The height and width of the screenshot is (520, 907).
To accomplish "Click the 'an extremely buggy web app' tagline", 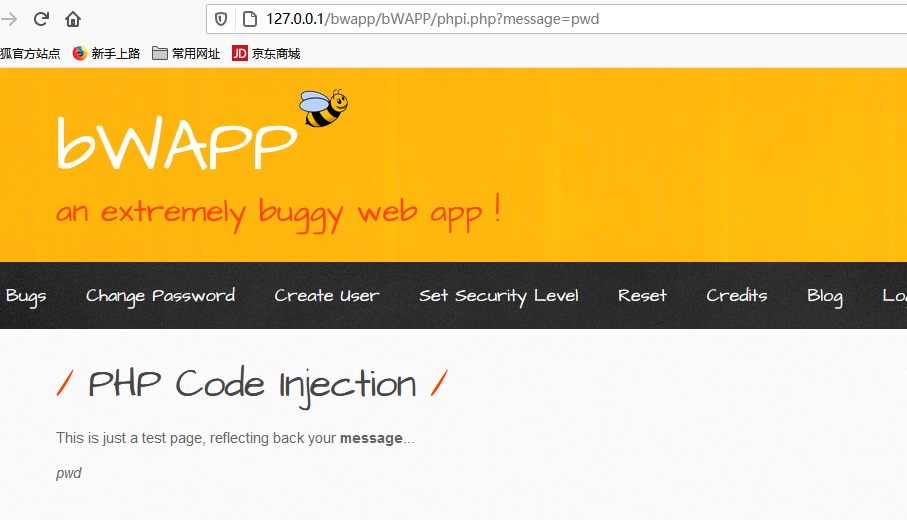I will tap(278, 213).
